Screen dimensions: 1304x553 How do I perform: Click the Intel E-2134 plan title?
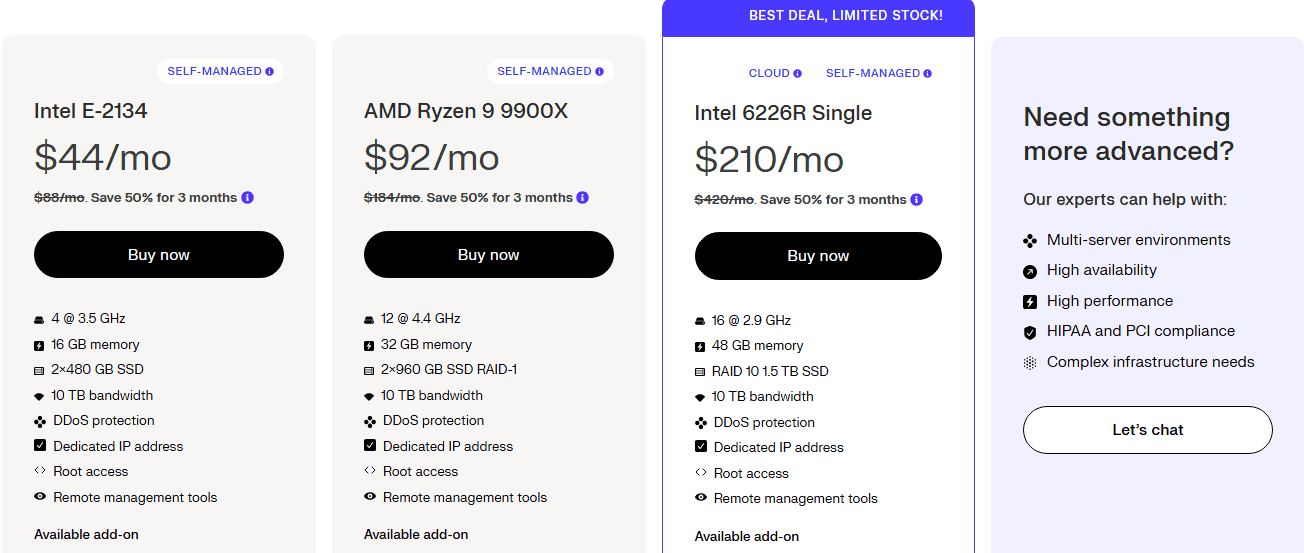pyautogui.click(x=91, y=111)
